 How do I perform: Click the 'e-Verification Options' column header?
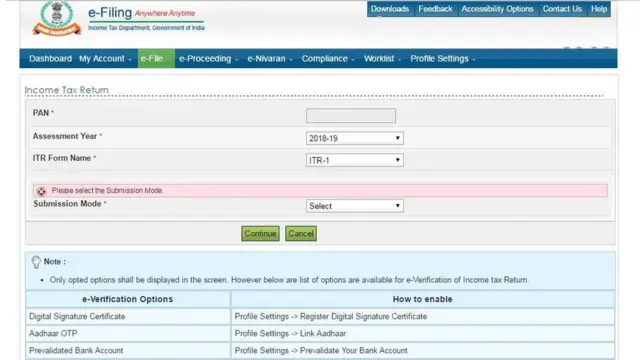tap(128, 299)
